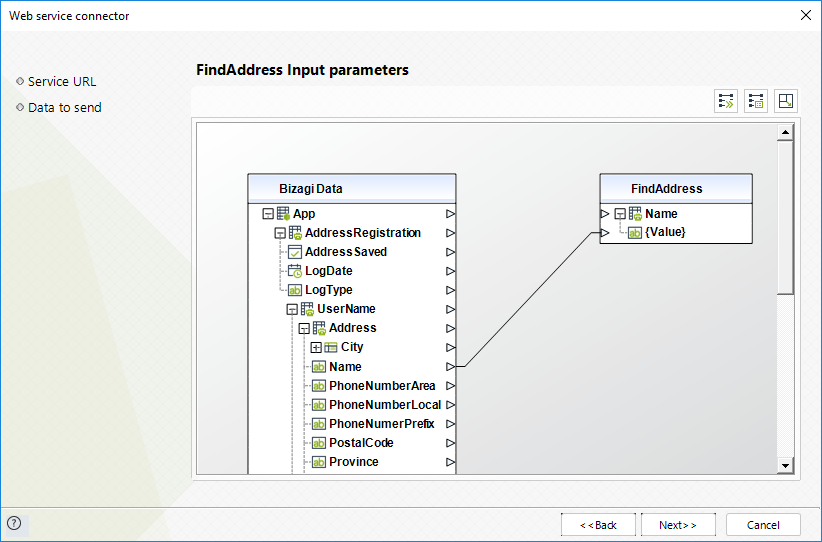Viewport: 822px width, 542px height.
Task: Open the help question mark icon
Action: [14, 523]
